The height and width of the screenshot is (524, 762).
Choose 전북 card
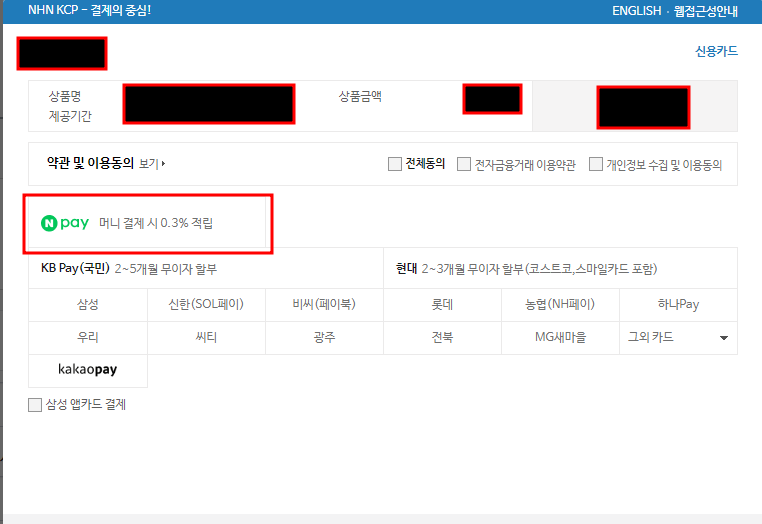point(442,337)
